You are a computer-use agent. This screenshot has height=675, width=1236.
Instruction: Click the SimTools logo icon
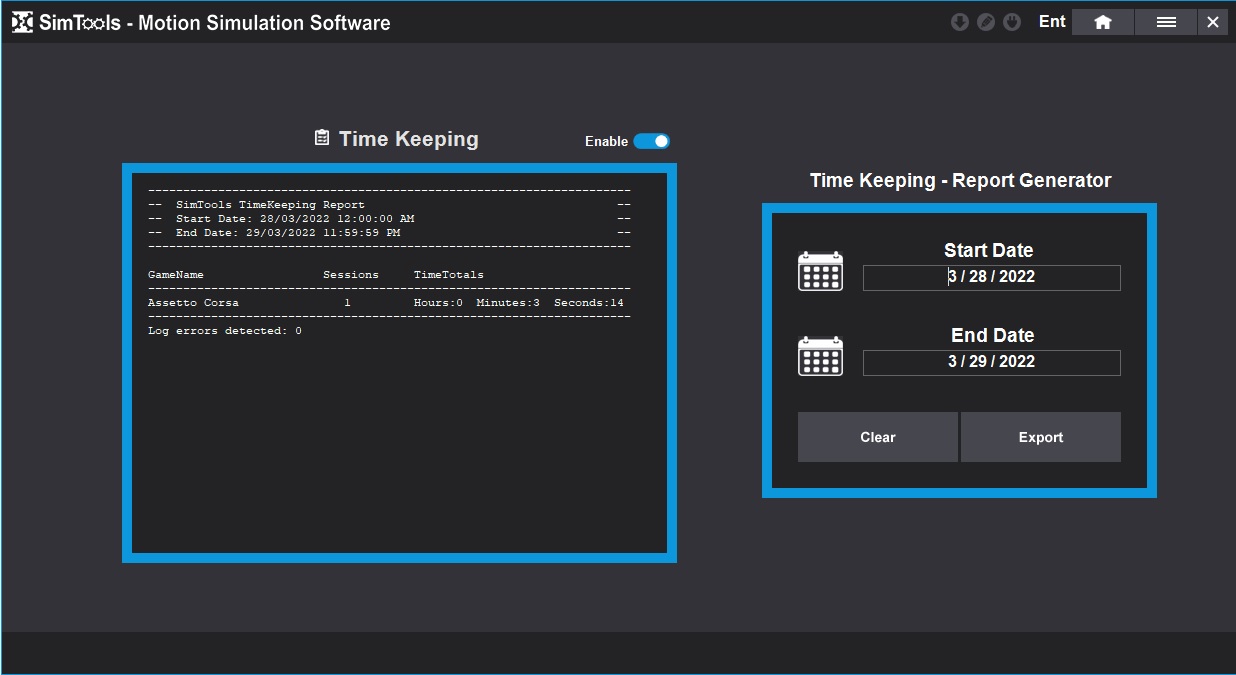pos(22,22)
